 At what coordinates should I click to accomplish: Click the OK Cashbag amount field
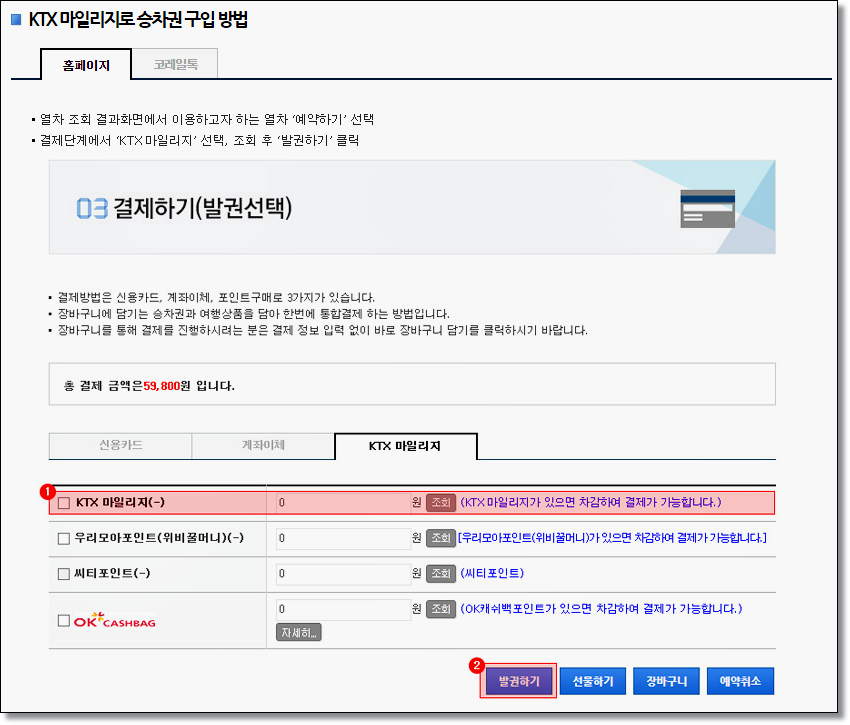(x=343, y=609)
